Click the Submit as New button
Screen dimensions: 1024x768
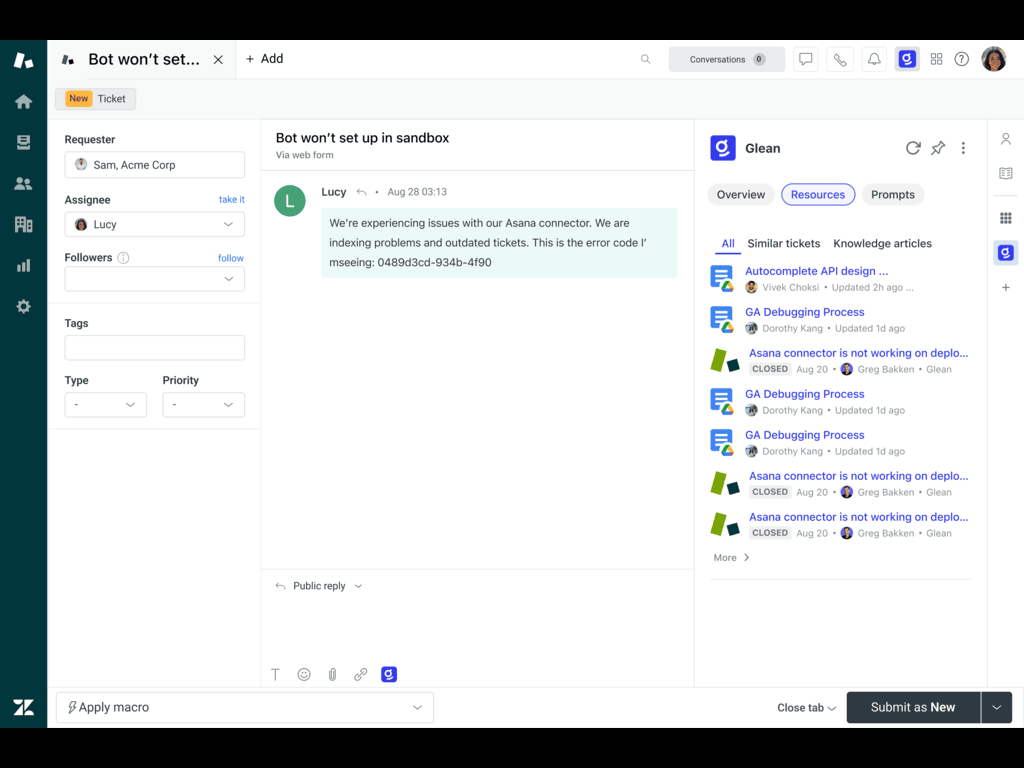pos(912,707)
